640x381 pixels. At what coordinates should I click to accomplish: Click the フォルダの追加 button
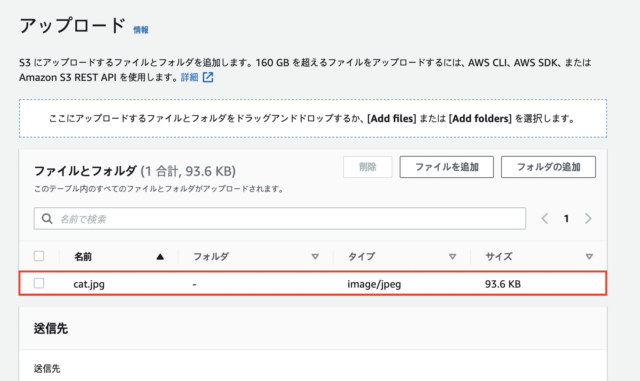click(548, 167)
